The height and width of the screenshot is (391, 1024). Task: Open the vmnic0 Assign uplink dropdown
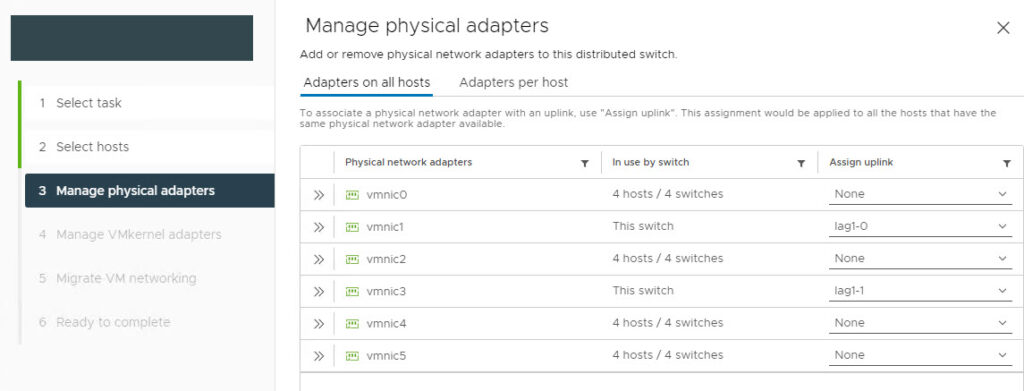click(920, 195)
